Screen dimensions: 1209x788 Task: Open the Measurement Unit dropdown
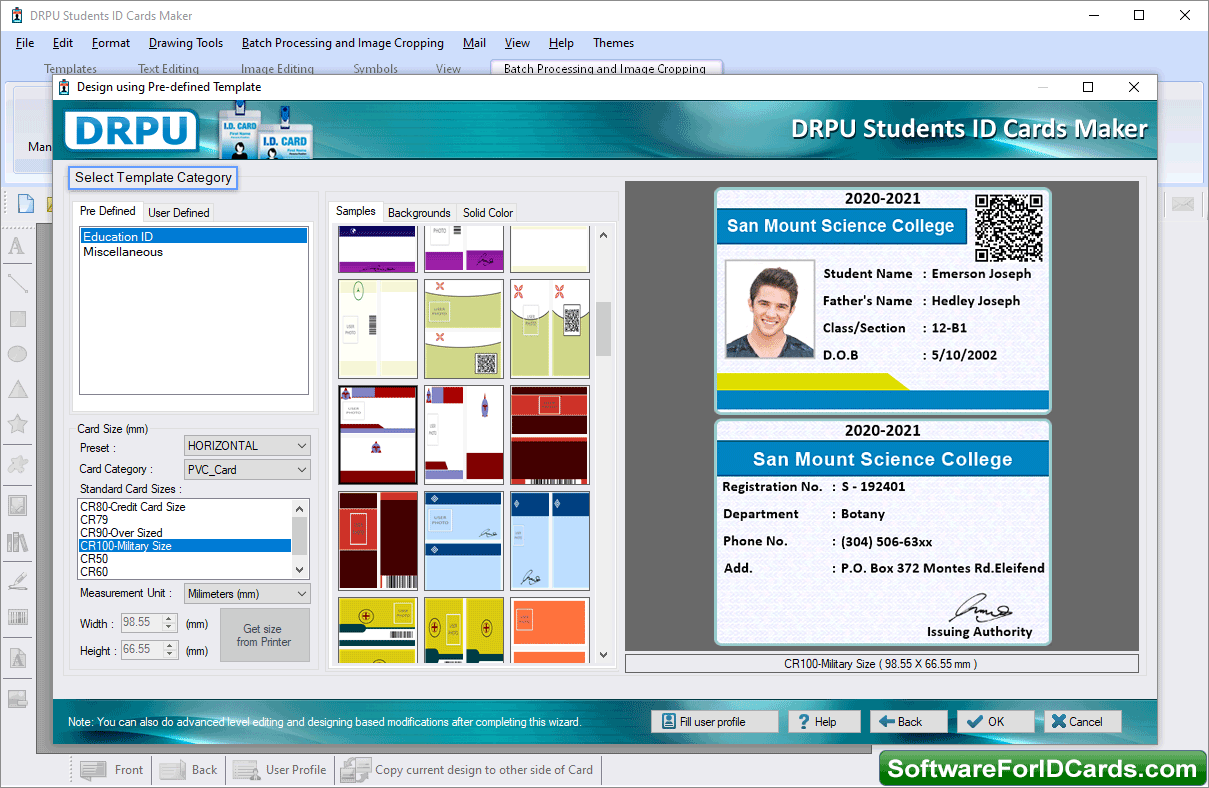coord(248,594)
